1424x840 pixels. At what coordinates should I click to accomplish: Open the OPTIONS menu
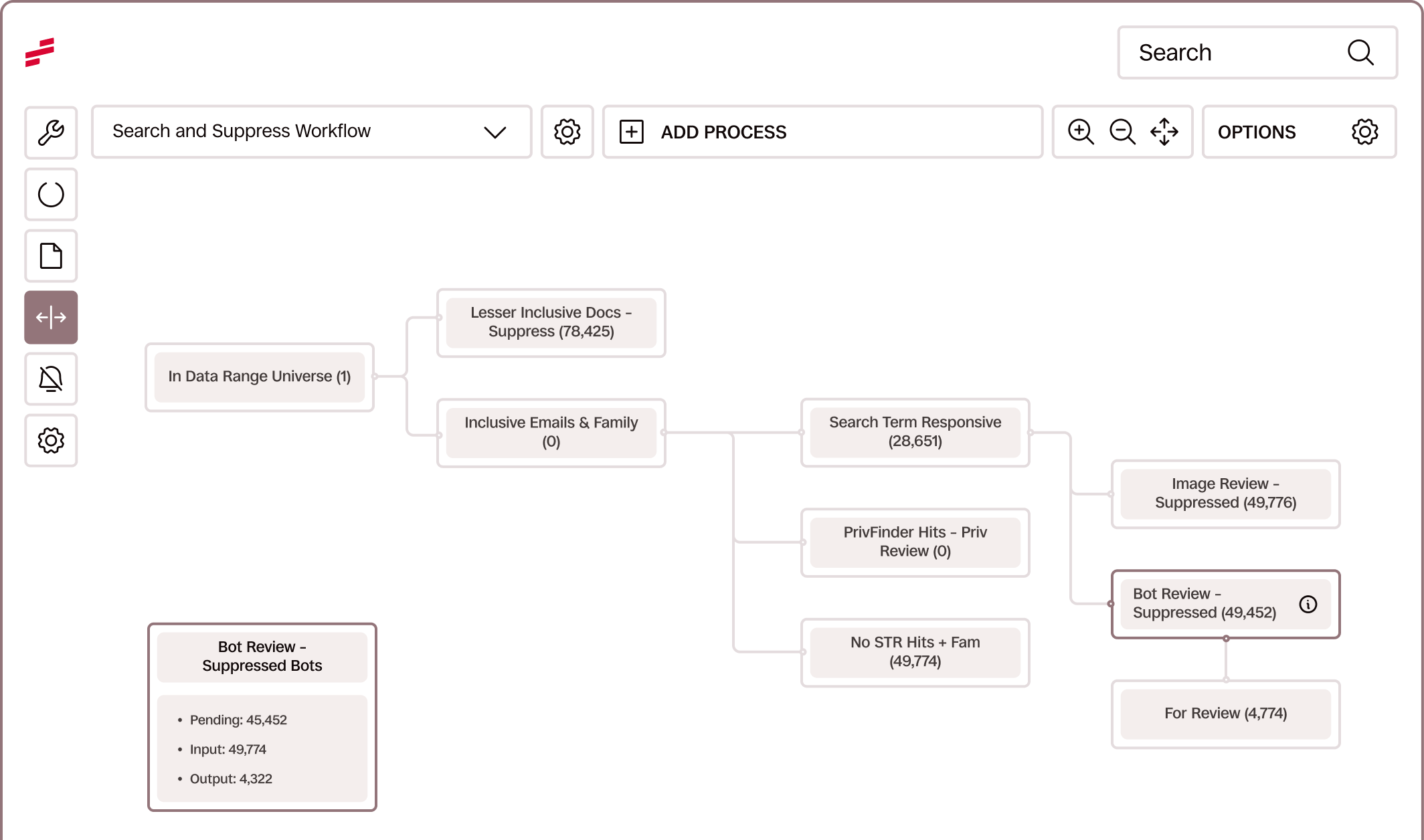point(1298,132)
